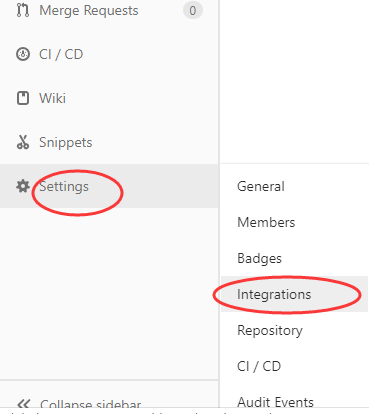The height and width of the screenshot is (414, 369).
Task: Open Repository settings from submenu
Action: click(270, 331)
